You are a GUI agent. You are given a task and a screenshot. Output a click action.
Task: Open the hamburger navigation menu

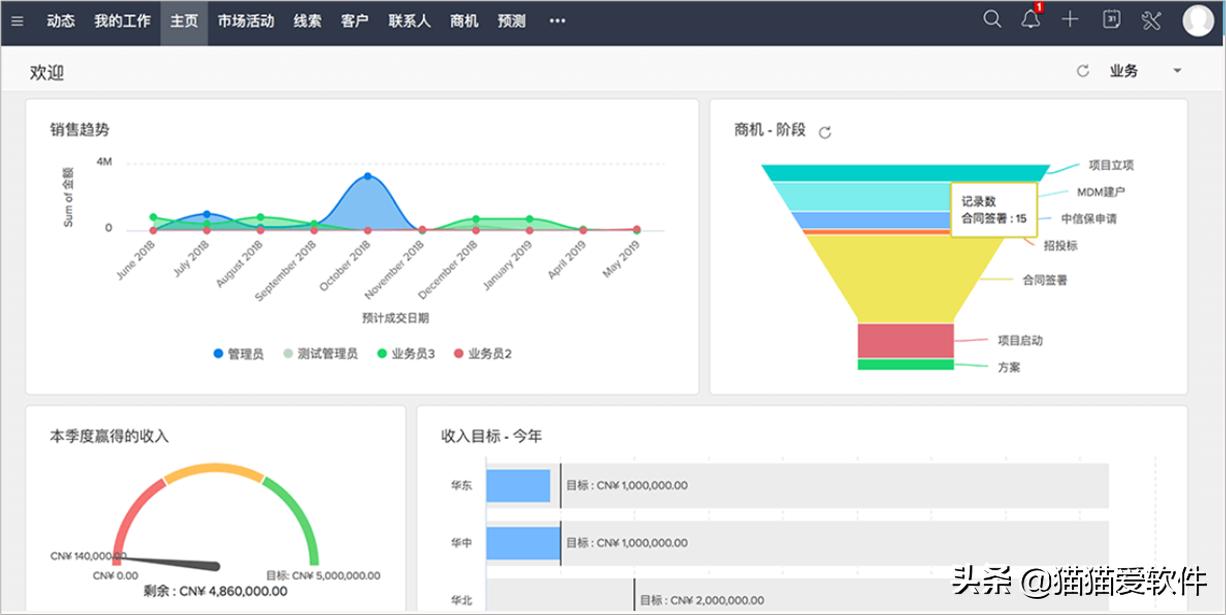pos(16,21)
